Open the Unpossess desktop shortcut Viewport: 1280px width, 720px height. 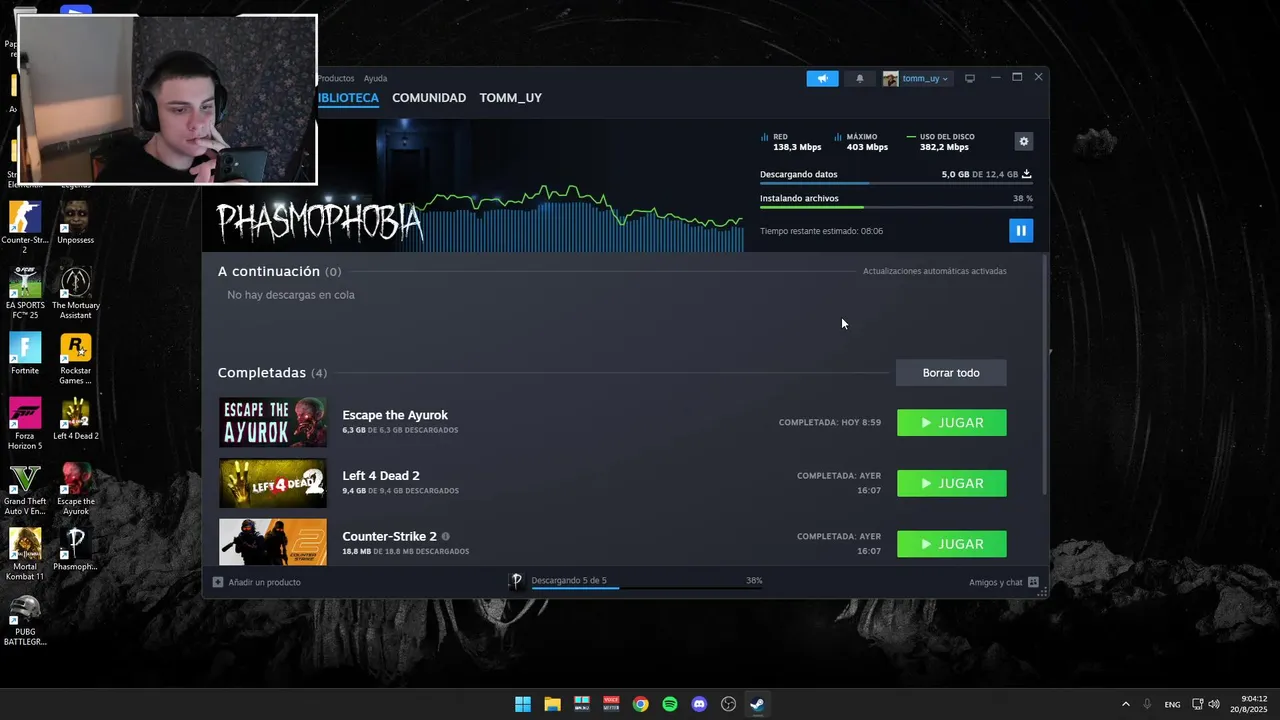click(x=76, y=223)
